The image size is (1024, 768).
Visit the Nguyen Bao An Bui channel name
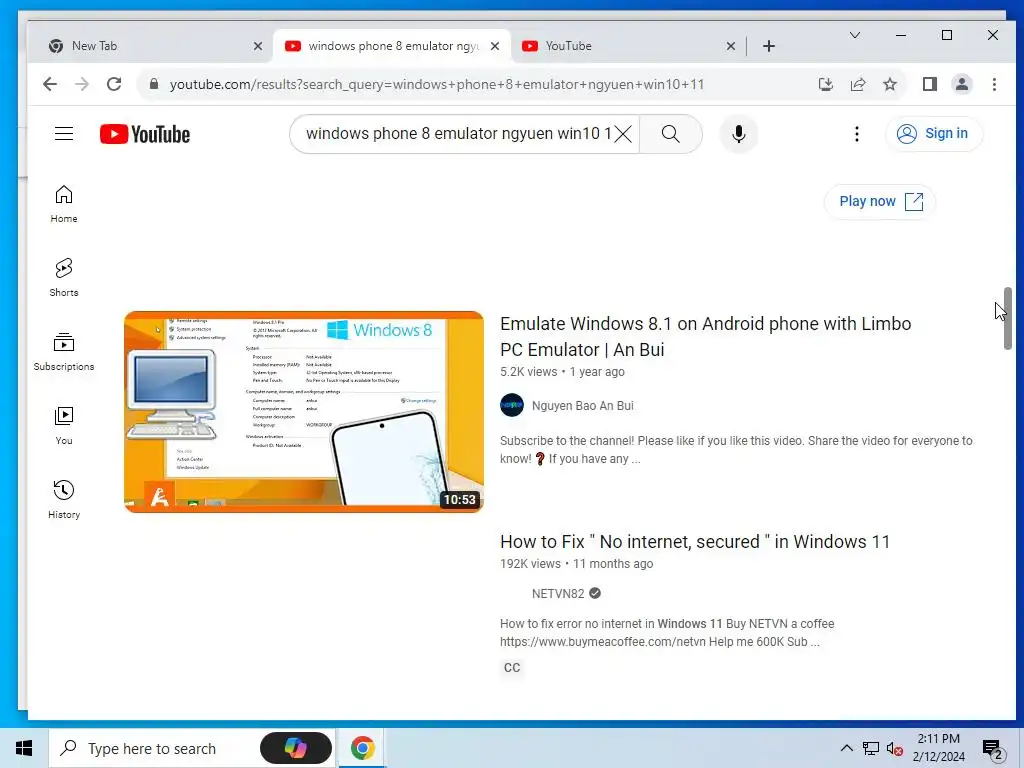pyautogui.click(x=583, y=406)
